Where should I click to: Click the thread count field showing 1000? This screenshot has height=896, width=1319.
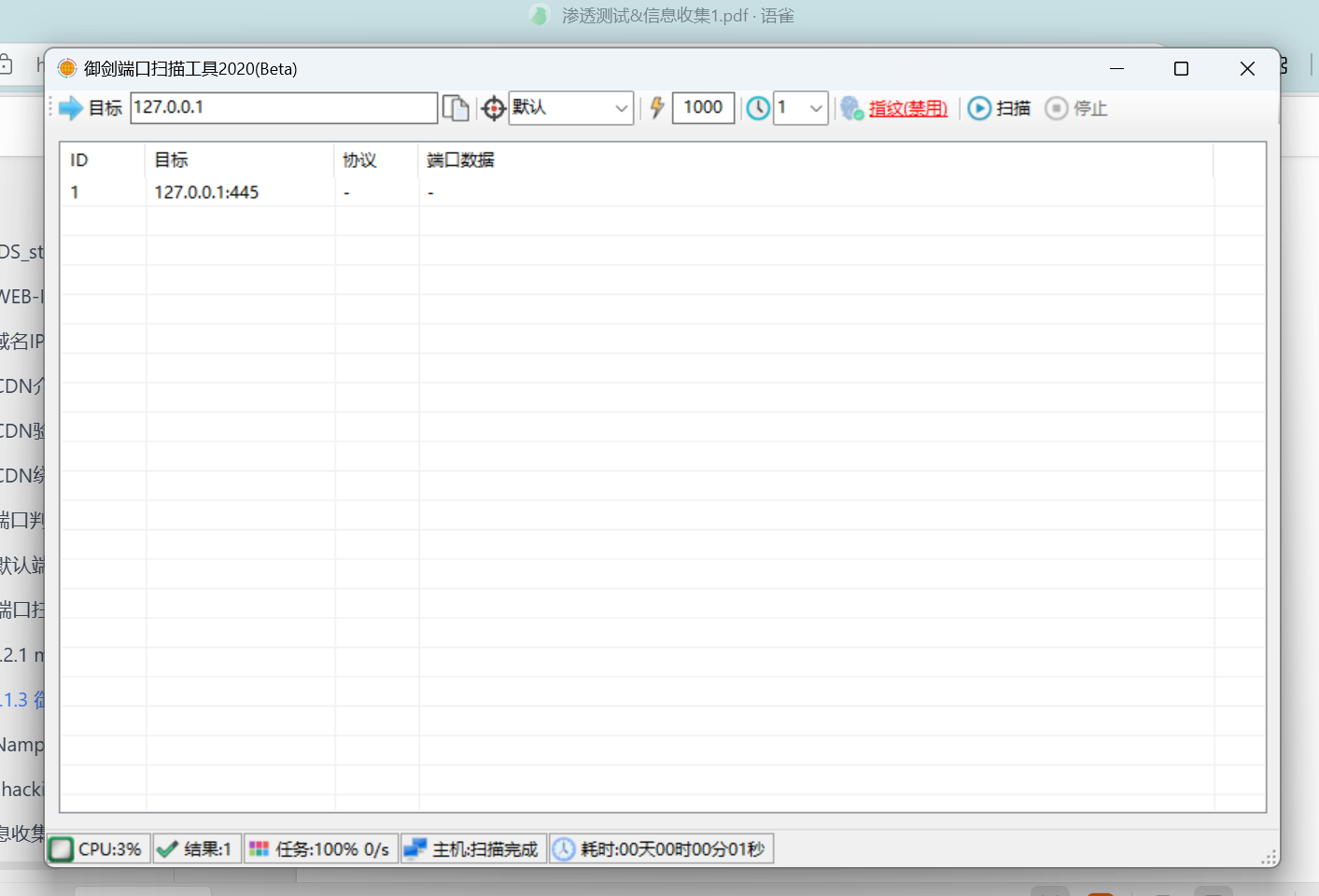(703, 107)
